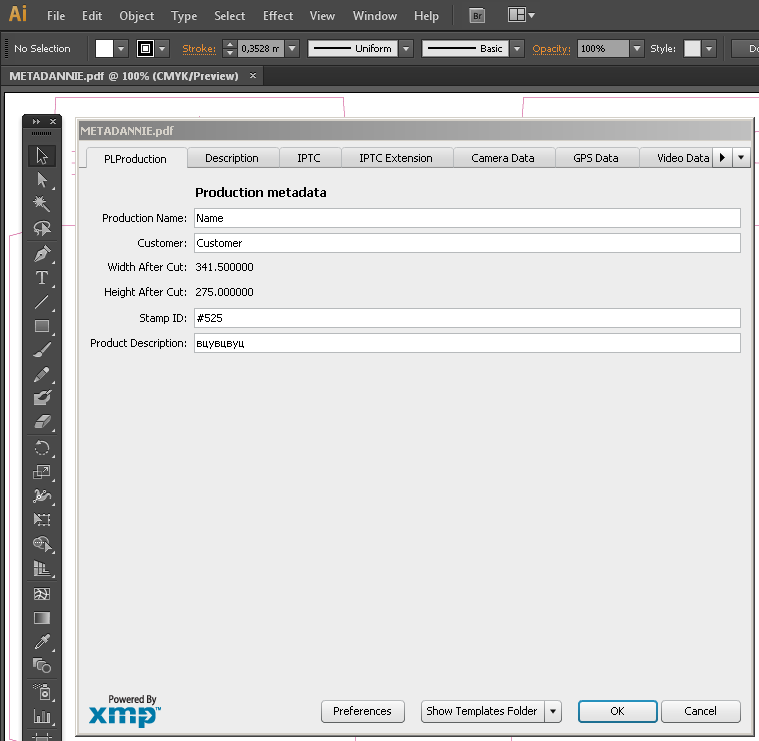Open Show Templates Folder dropdown arrow
759x741 pixels.
click(553, 711)
